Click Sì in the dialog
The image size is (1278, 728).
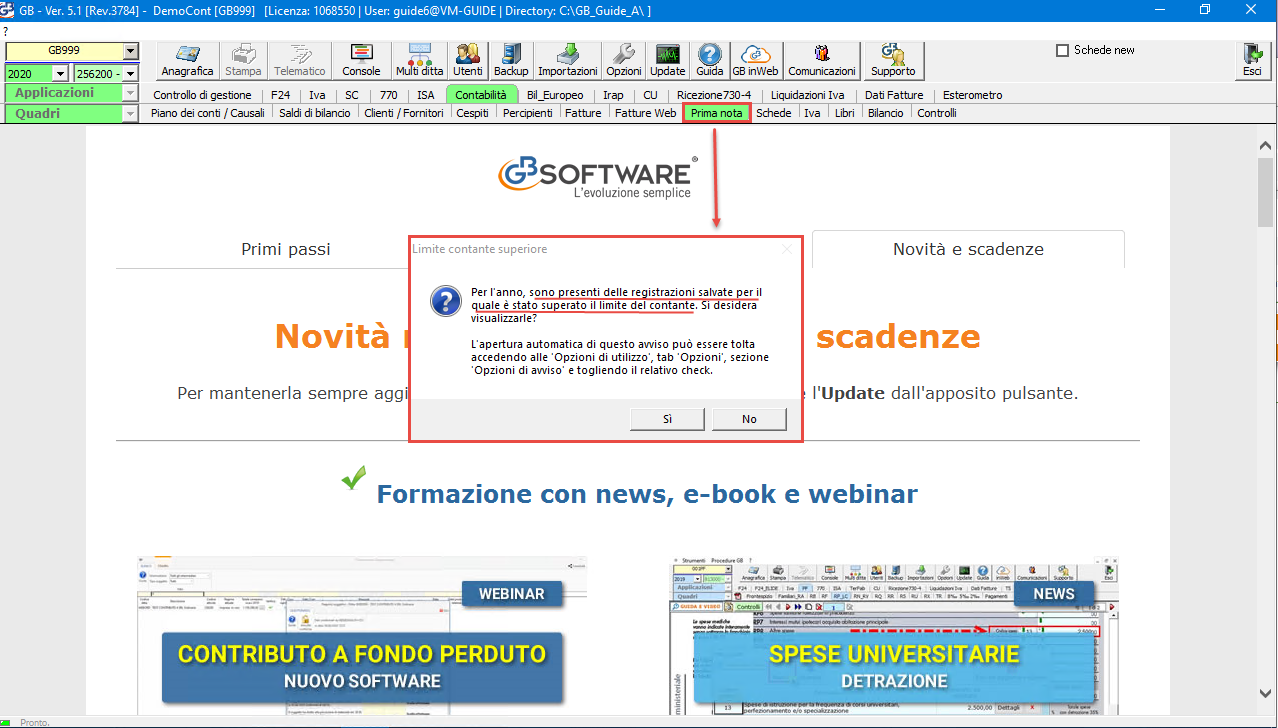point(667,419)
